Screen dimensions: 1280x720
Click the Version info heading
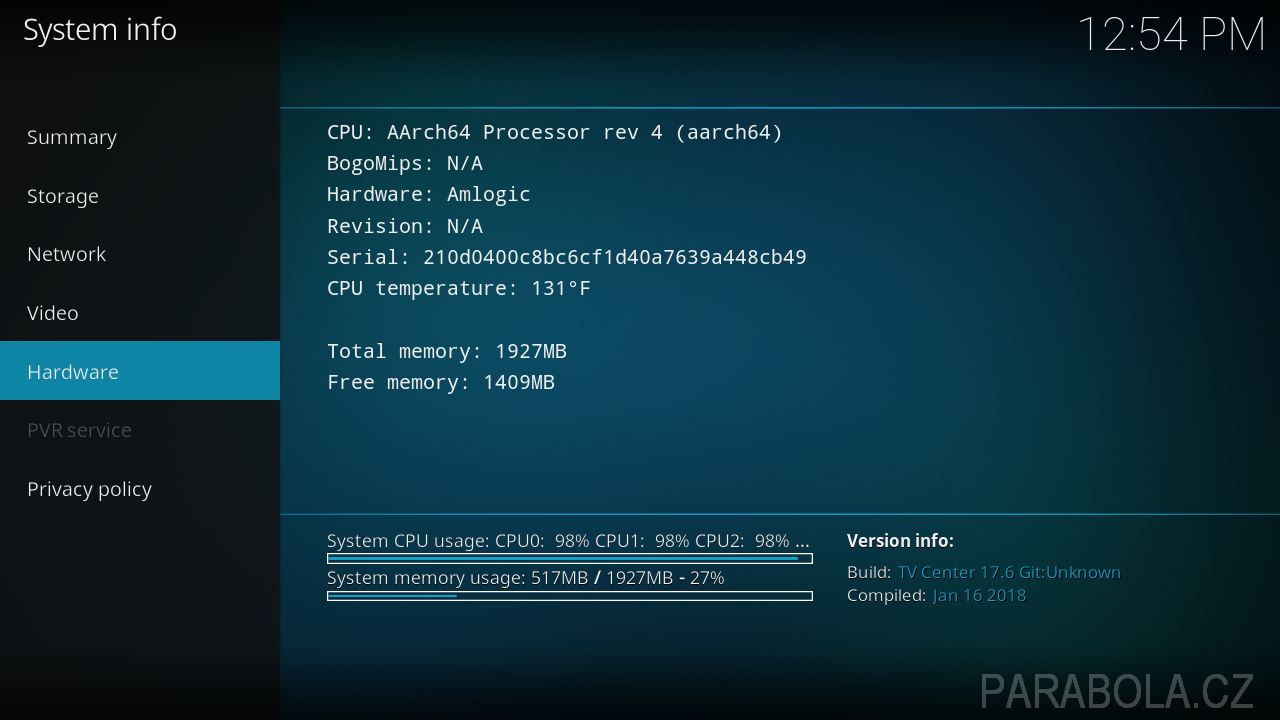coord(900,541)
